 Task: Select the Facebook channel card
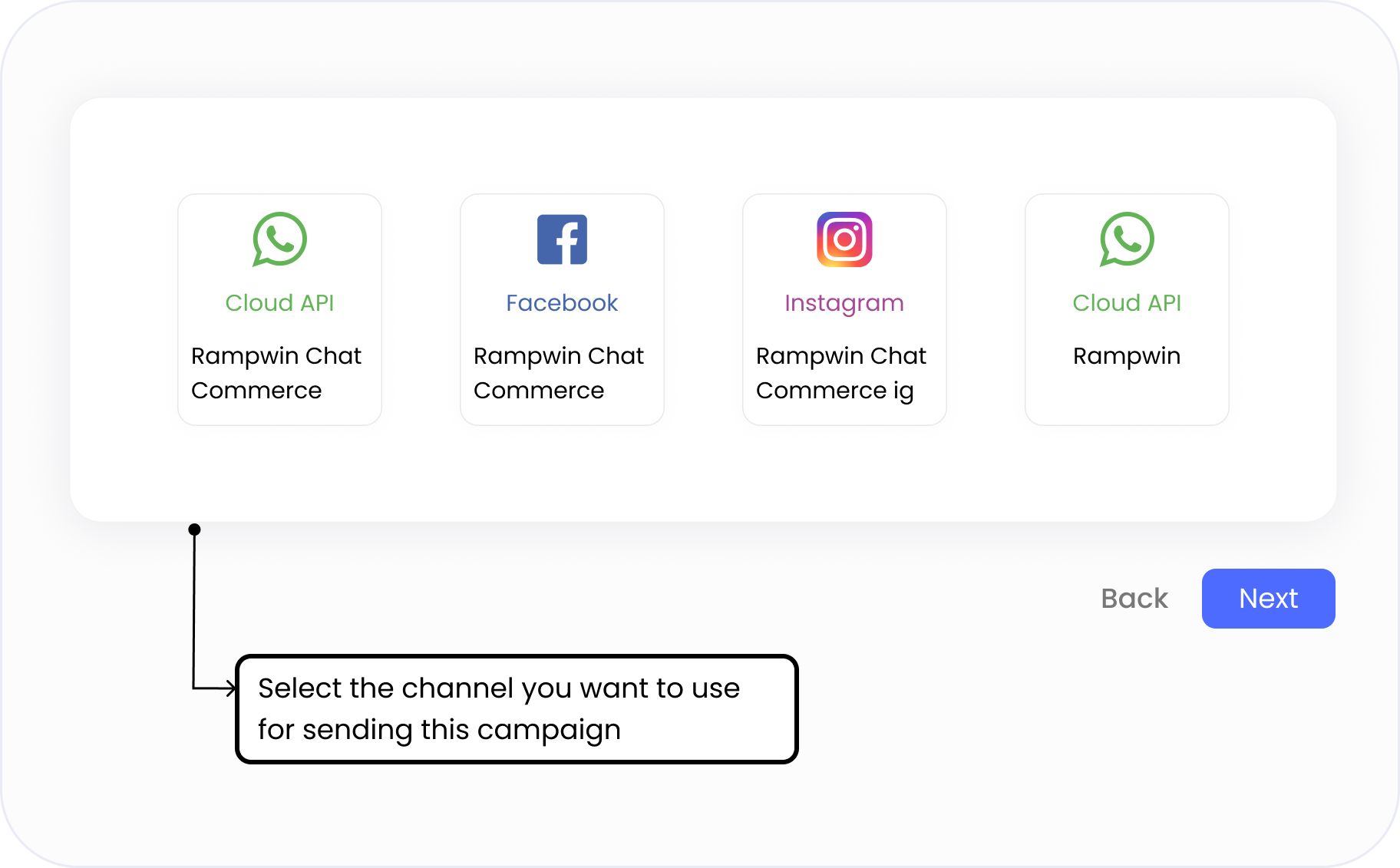[x=562, y=309]
